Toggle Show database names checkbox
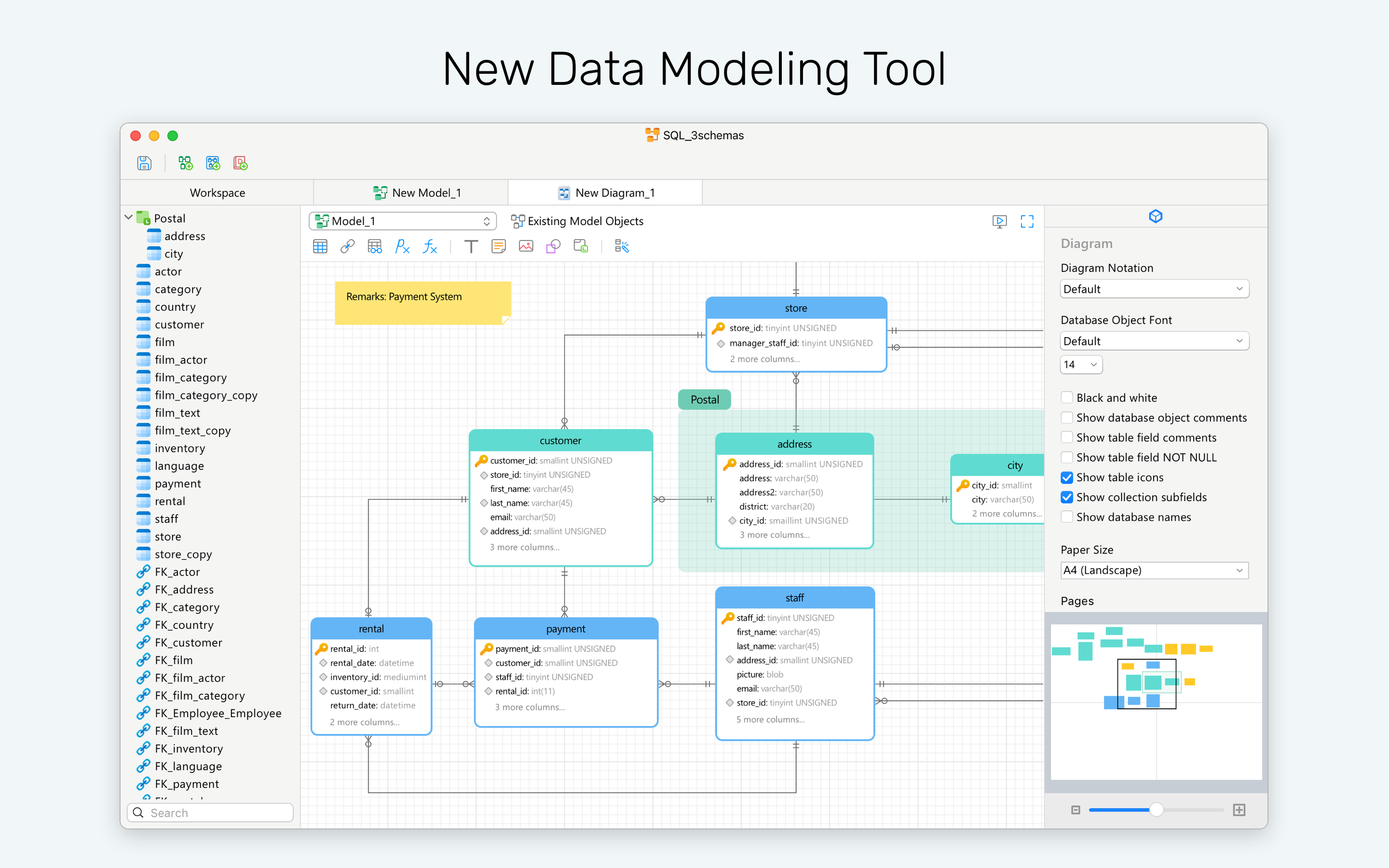 pos(1067,517)
